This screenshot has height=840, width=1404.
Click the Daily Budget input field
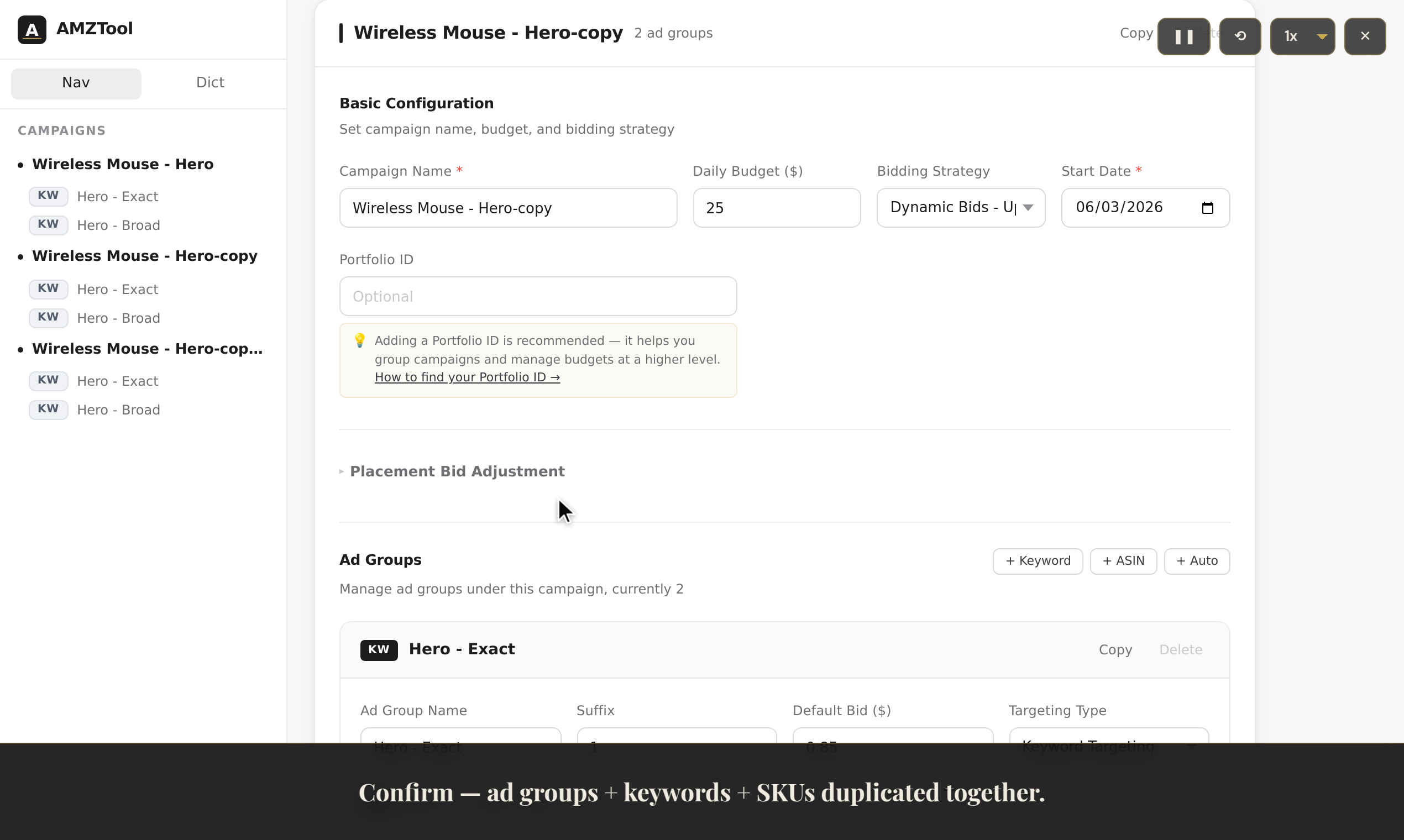coord(776,208)
